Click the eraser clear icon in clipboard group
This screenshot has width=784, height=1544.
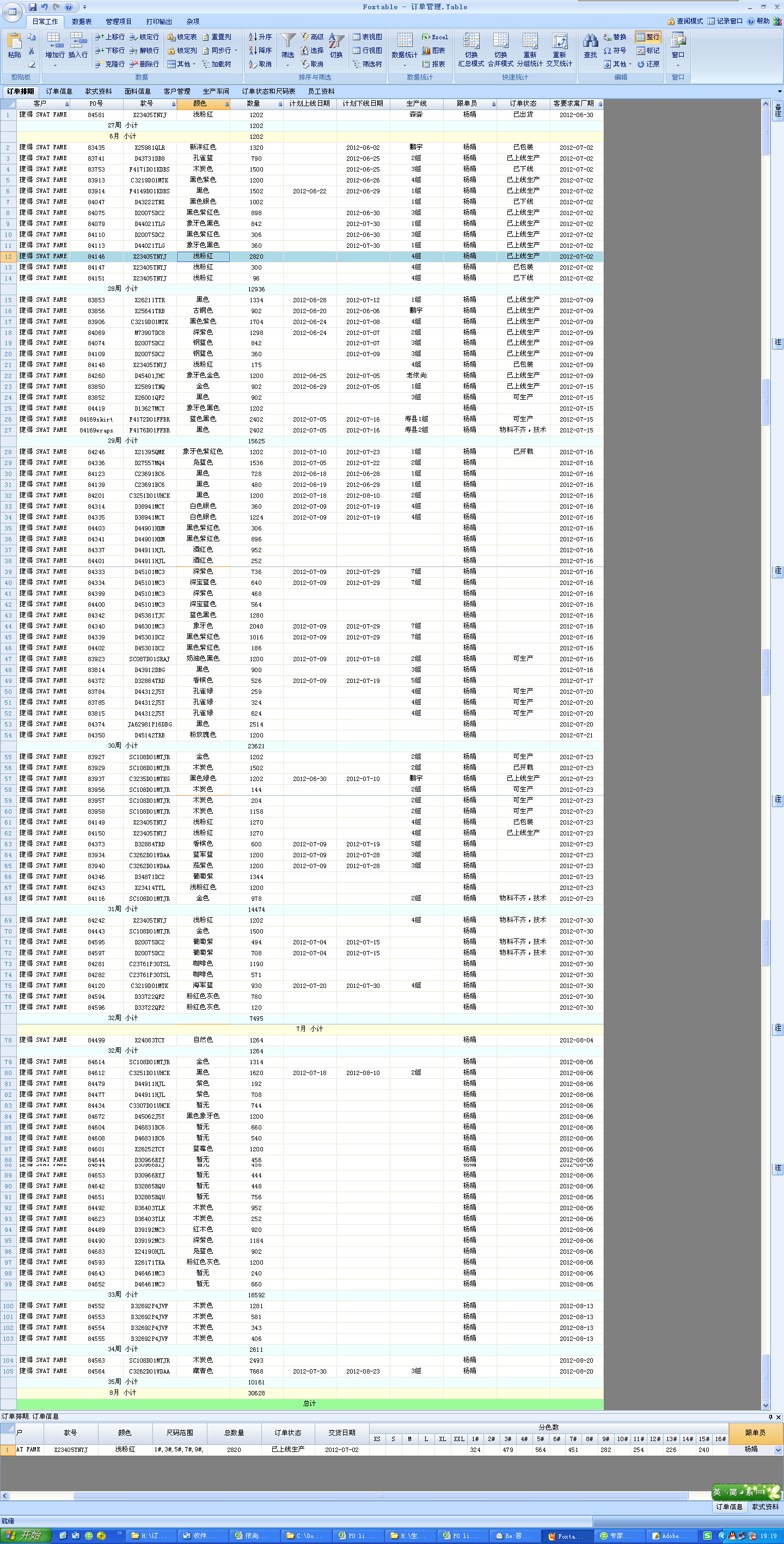(x=31, y=64)
